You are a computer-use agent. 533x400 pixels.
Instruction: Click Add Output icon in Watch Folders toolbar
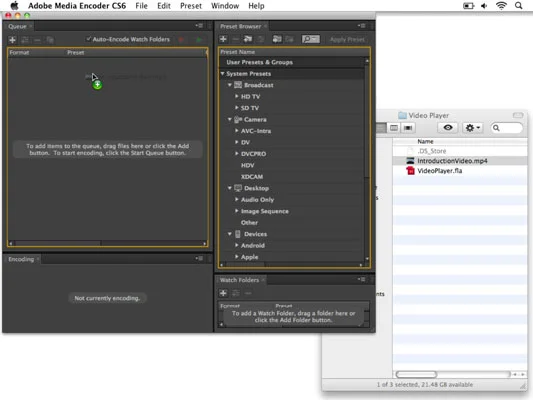pyautogui.click(x=236, y=293)
